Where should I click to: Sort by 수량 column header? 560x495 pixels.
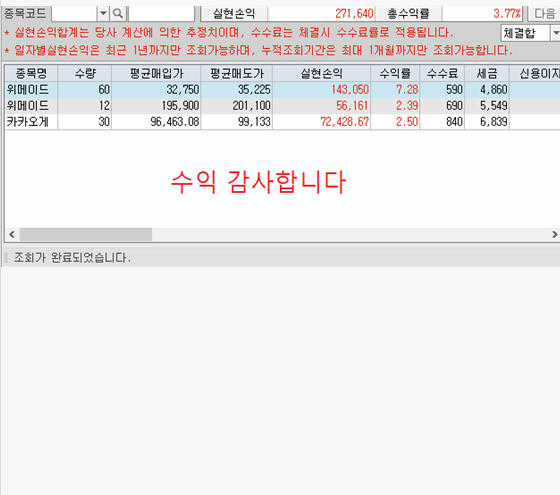pyautogui.click(x=85, y=74)
